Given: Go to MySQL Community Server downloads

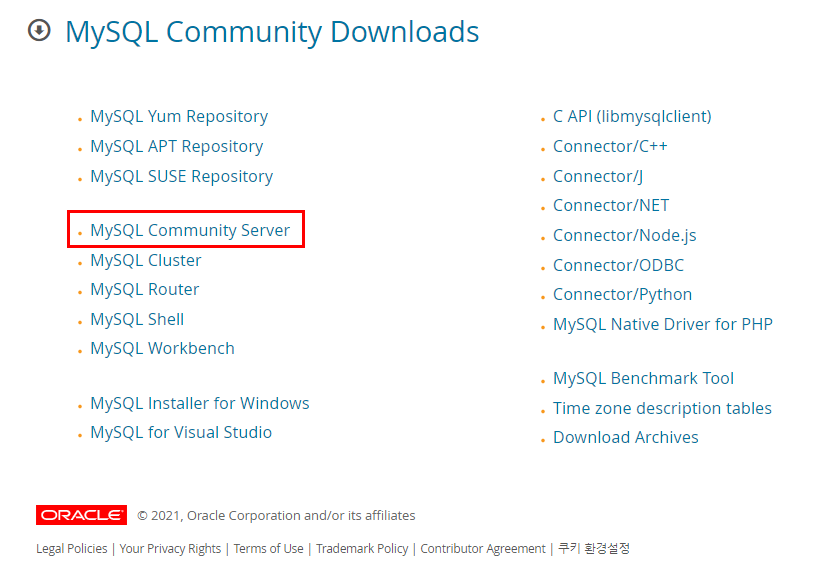Looking at the screenshot, I should tap(190, 230).
